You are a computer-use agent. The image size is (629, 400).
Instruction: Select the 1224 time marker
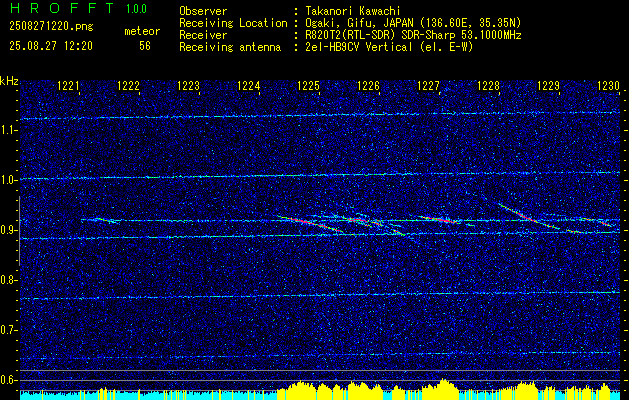[249, 86]
